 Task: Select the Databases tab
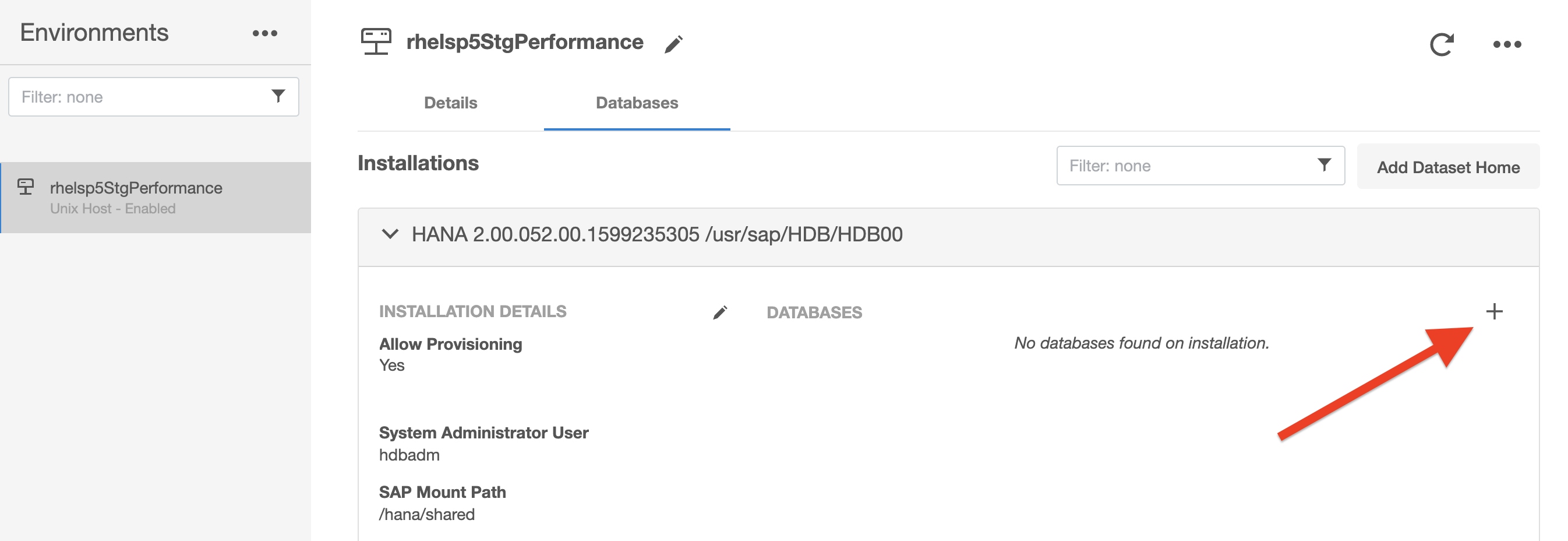(636, 103)
